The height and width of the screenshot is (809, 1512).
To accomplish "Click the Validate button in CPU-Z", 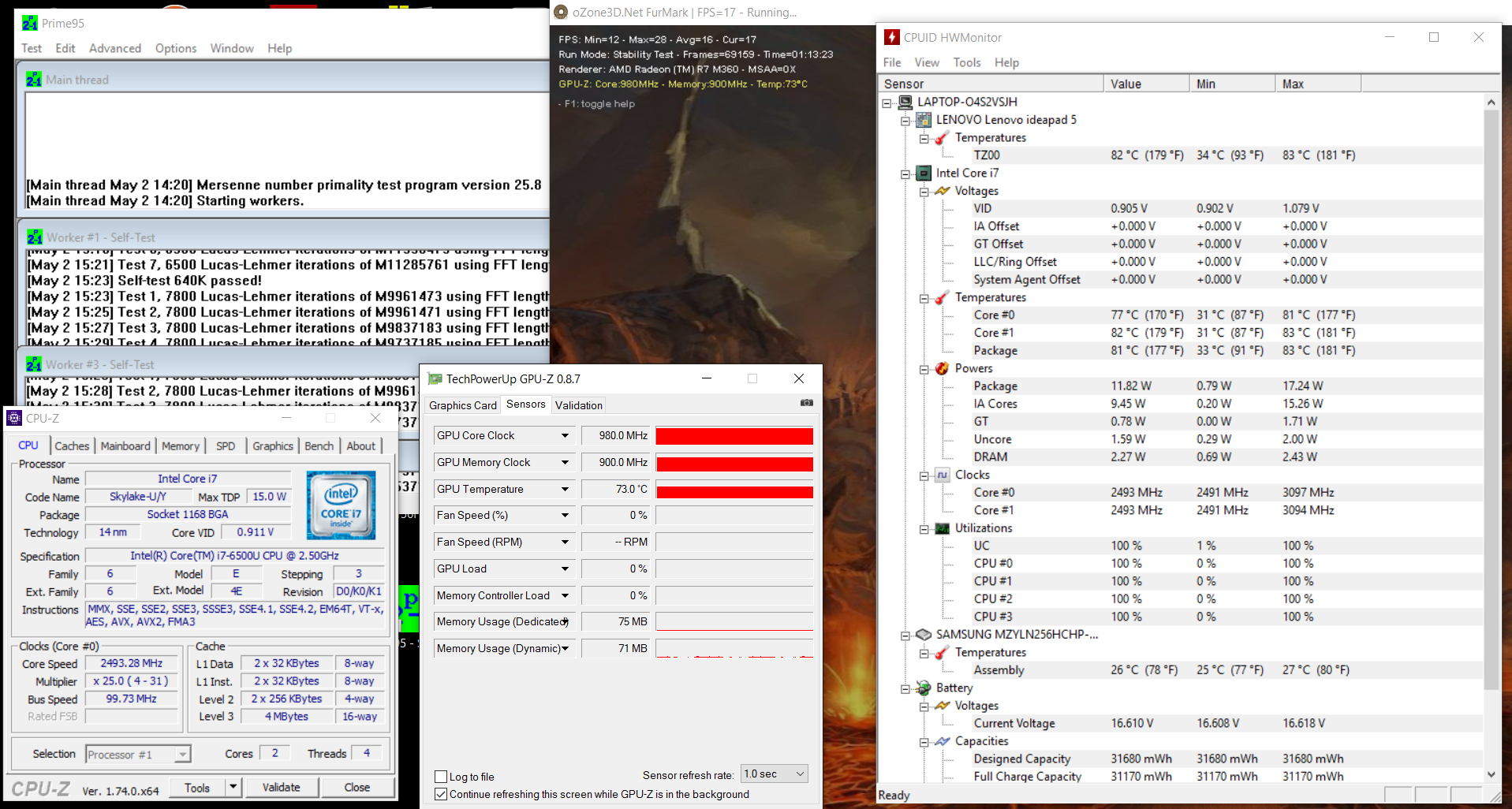I will coord(281,787).
